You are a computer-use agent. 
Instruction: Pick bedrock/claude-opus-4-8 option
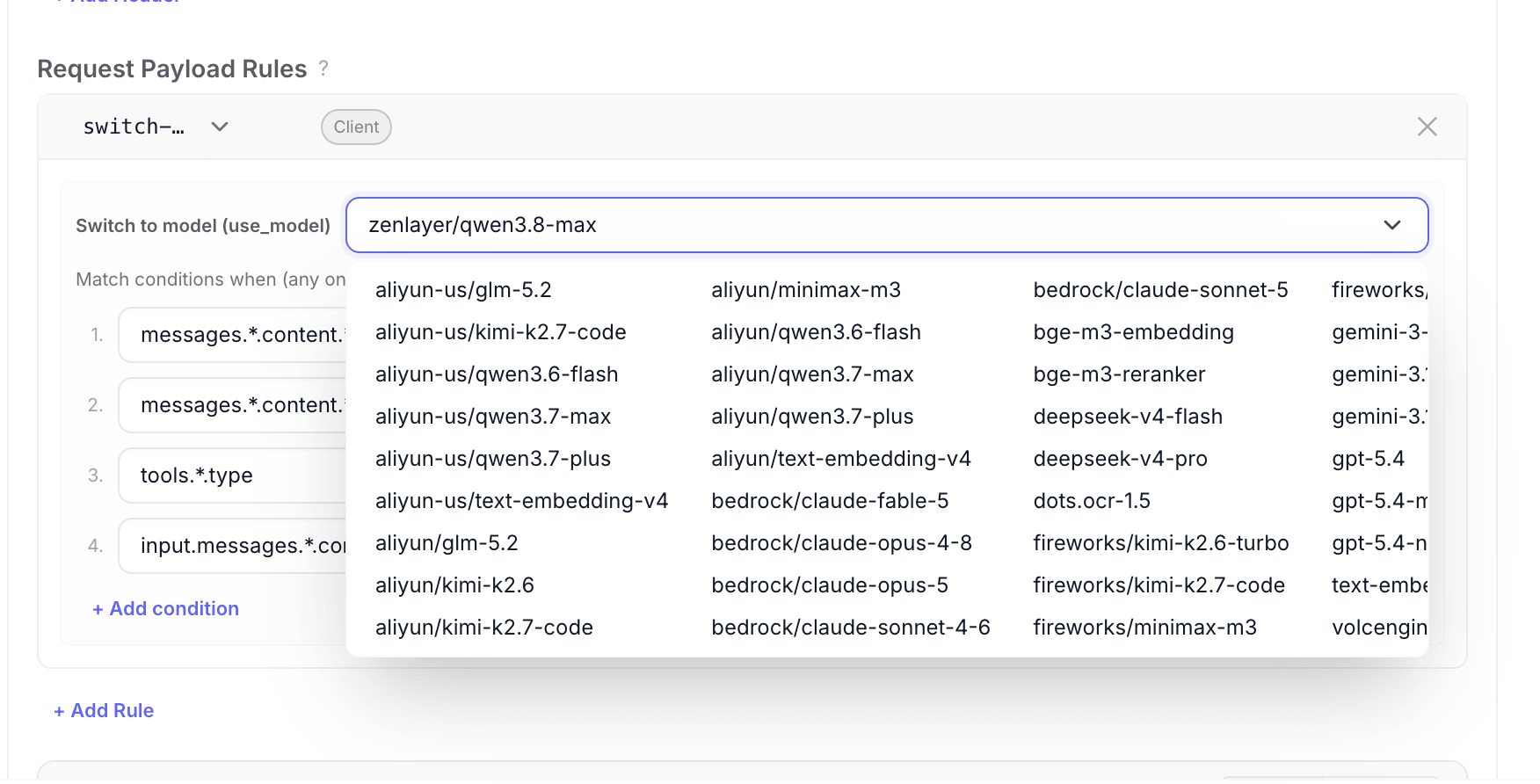pyautogui.click(x=841, y=543)
